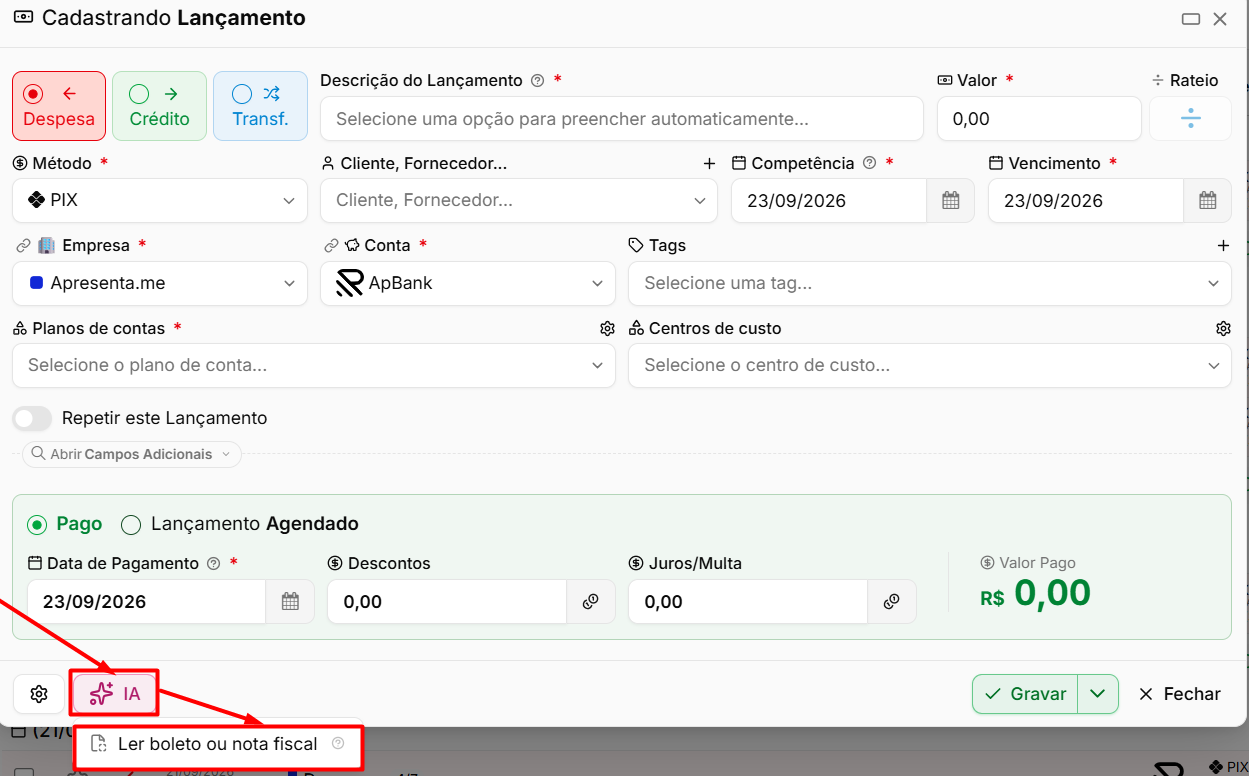Click the Fechar button

[1180, 694]
